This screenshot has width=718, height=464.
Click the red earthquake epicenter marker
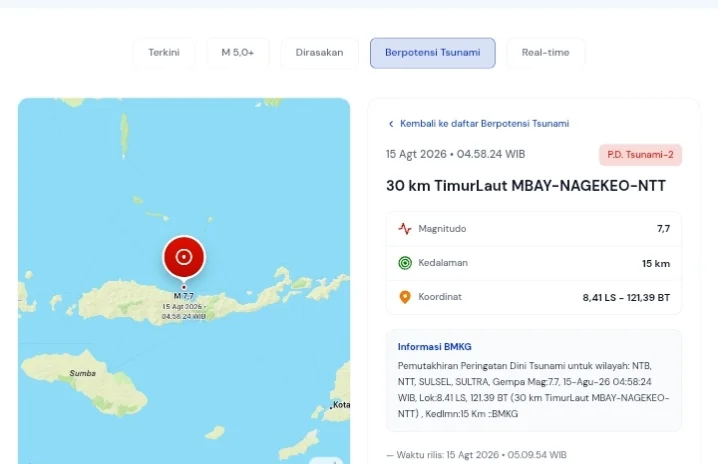184,257
